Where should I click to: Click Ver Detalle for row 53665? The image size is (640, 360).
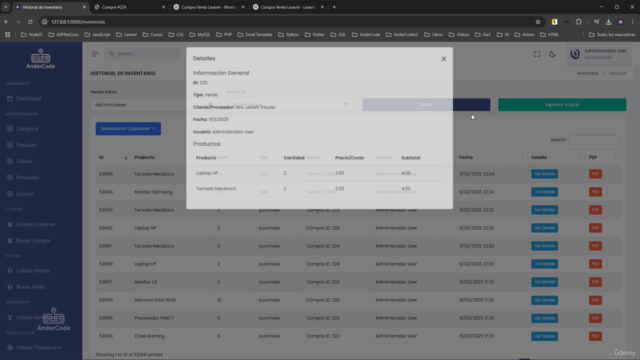click(544, 174)
